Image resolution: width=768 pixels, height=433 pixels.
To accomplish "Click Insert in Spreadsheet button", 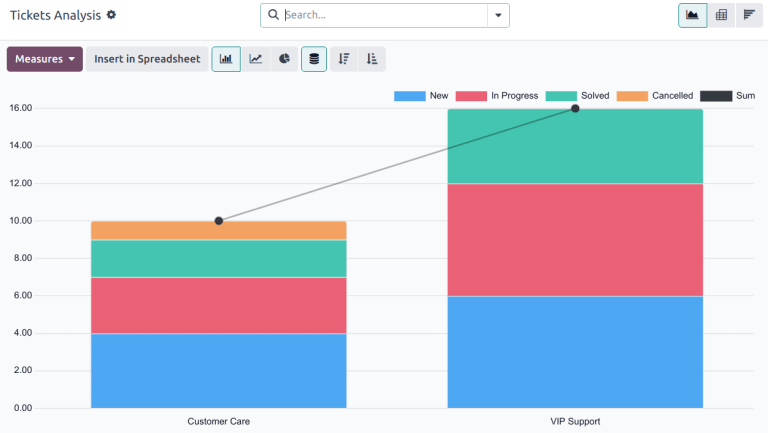I will point(147,59).
